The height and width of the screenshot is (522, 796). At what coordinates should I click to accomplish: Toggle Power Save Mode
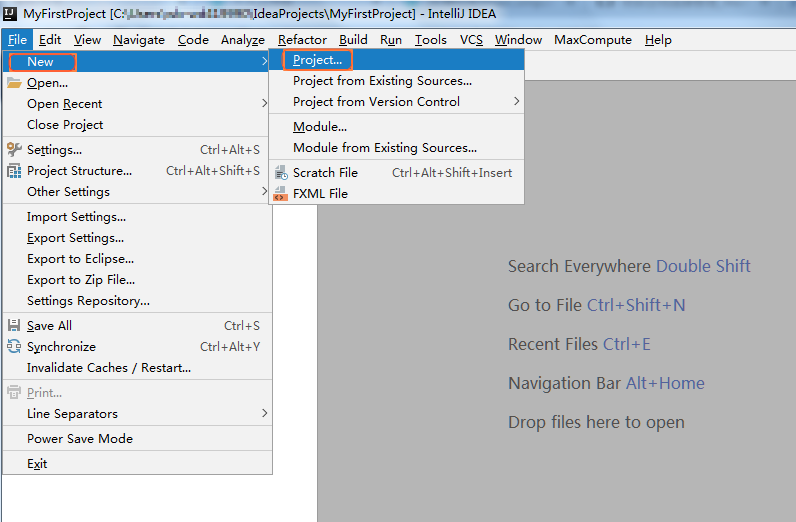pyautogui.click(x=79, y=439)
